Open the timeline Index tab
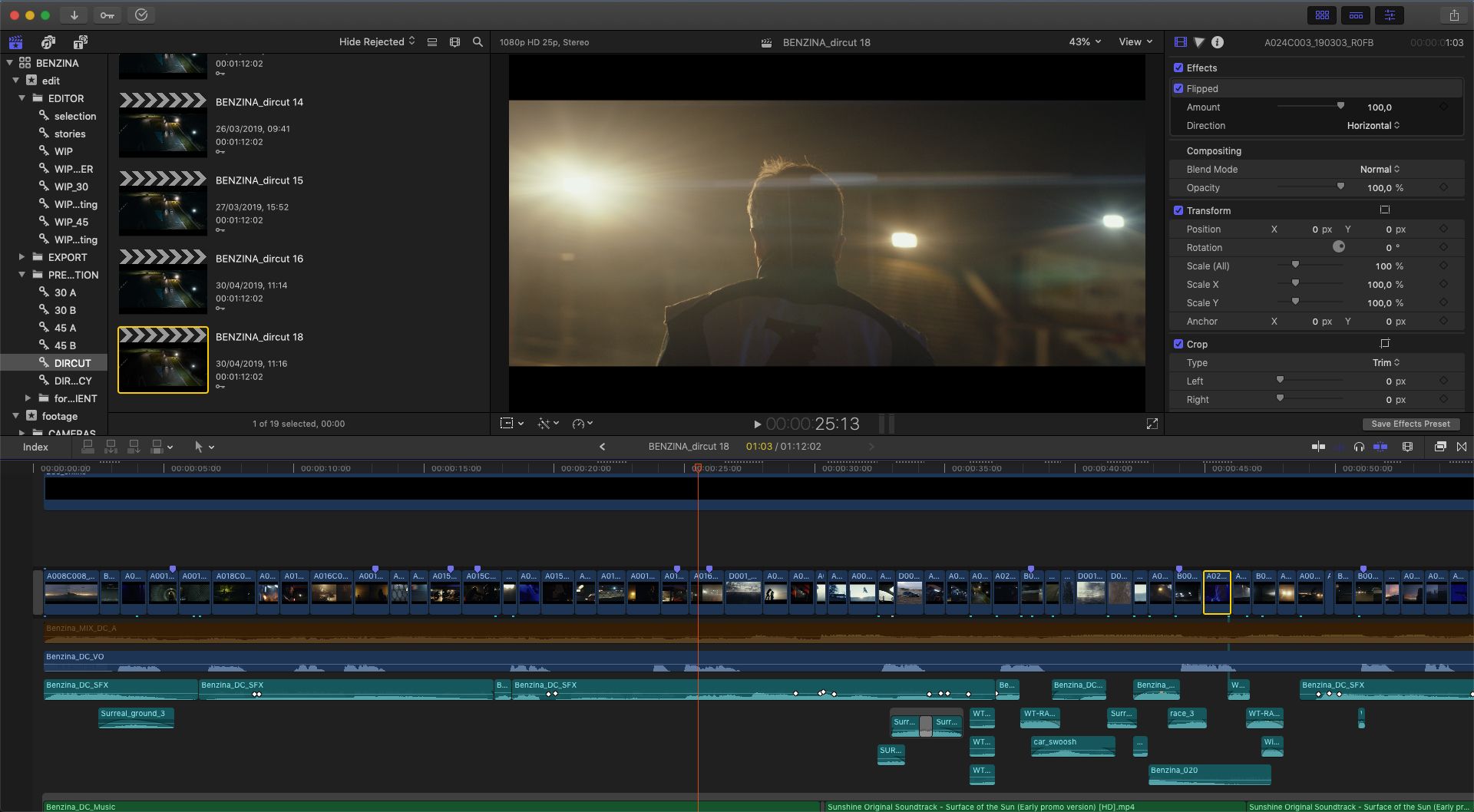Viewport: 1474px width, 812px height. tap(35, 447)
